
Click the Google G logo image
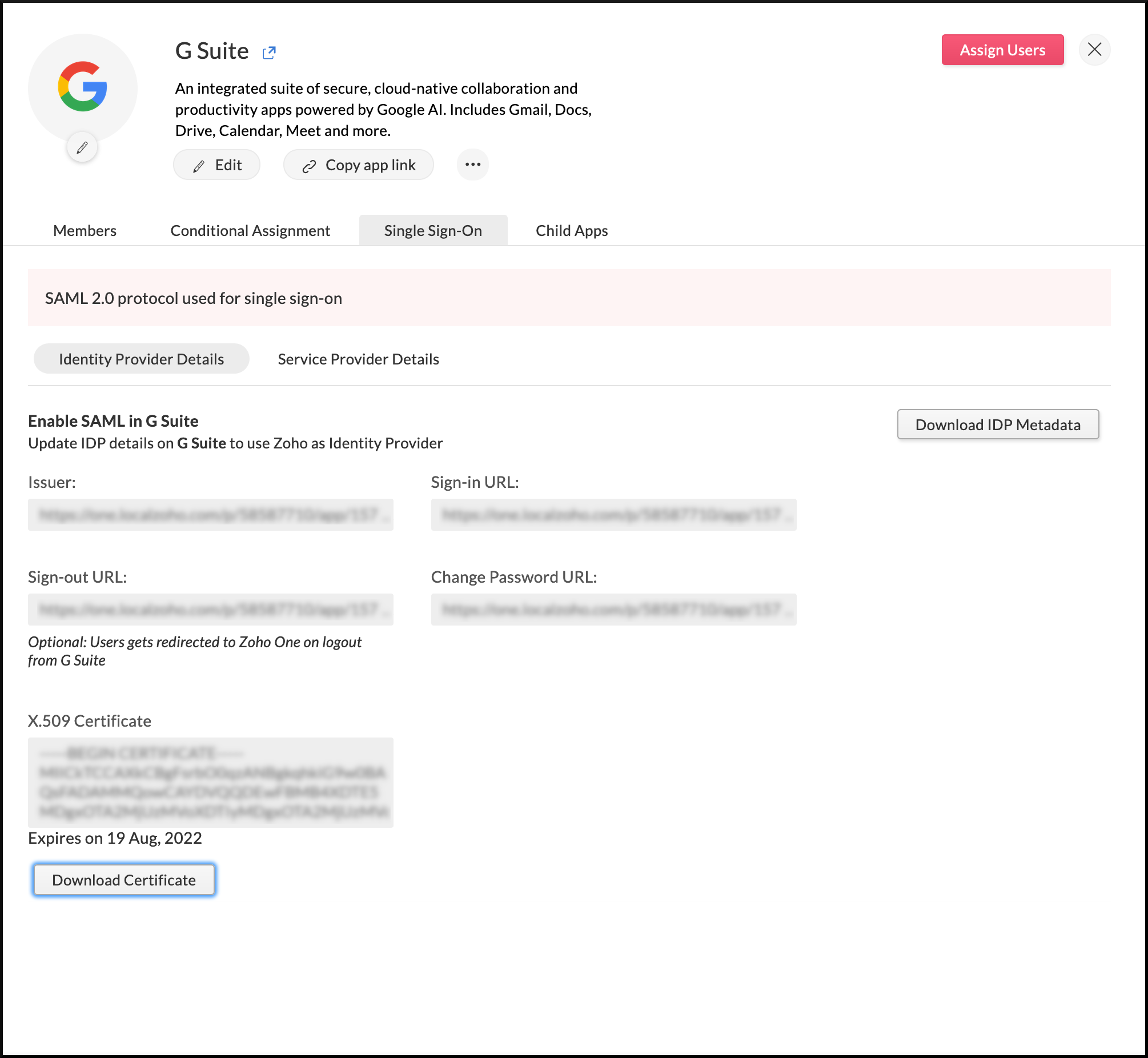(x=83, y=87)
